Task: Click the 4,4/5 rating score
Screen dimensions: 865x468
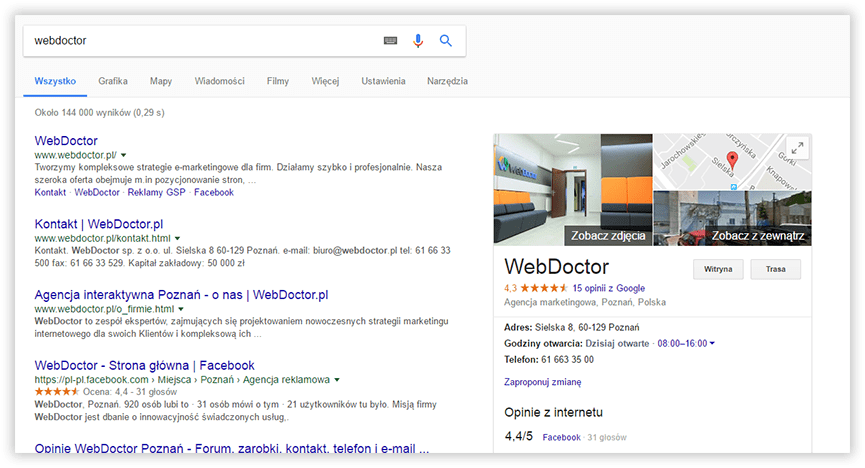Action: coord(519,437)
